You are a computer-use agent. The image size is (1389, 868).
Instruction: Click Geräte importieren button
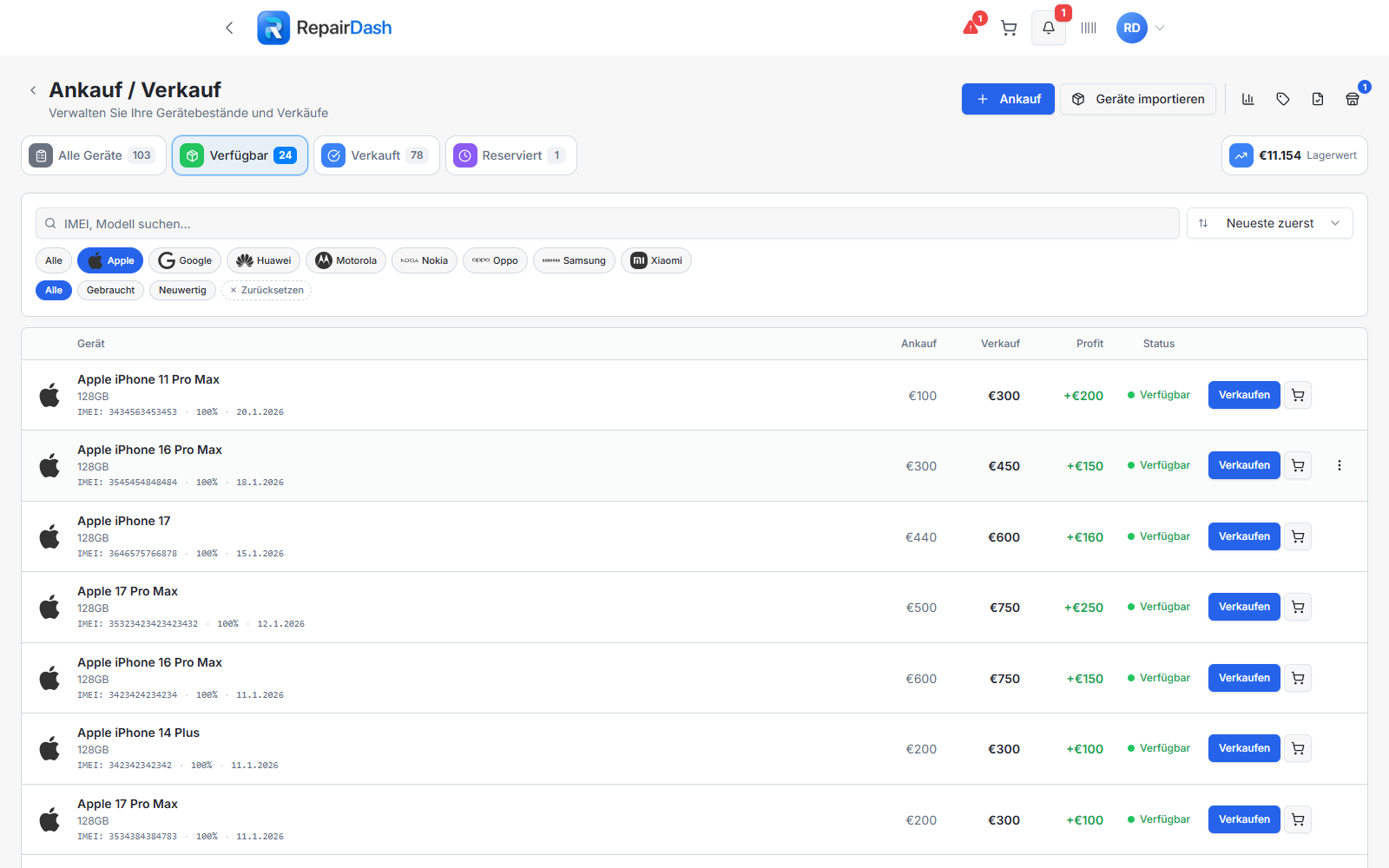point(1138,99)
